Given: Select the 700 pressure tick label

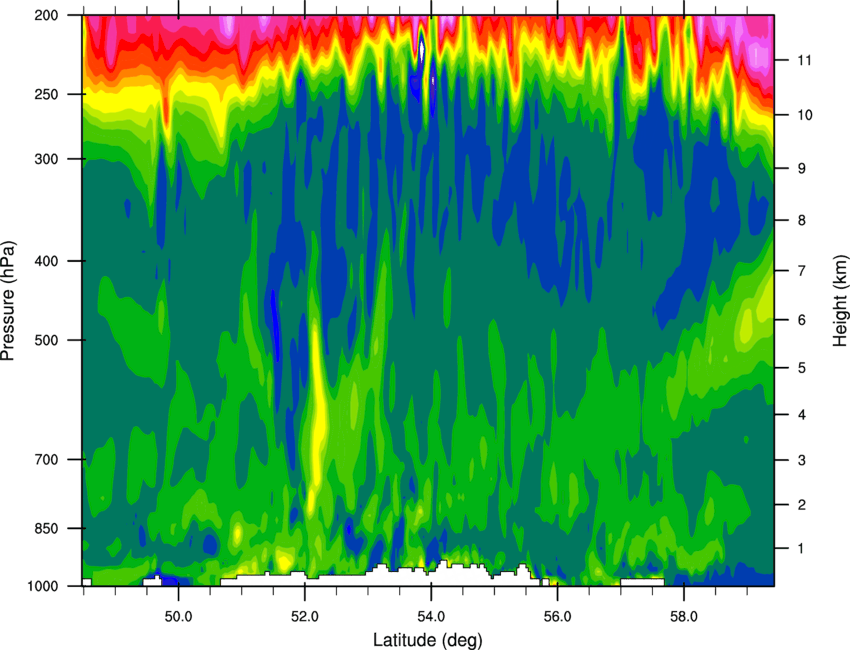Looking at the screenshot, I should click(x=46, y=459).
